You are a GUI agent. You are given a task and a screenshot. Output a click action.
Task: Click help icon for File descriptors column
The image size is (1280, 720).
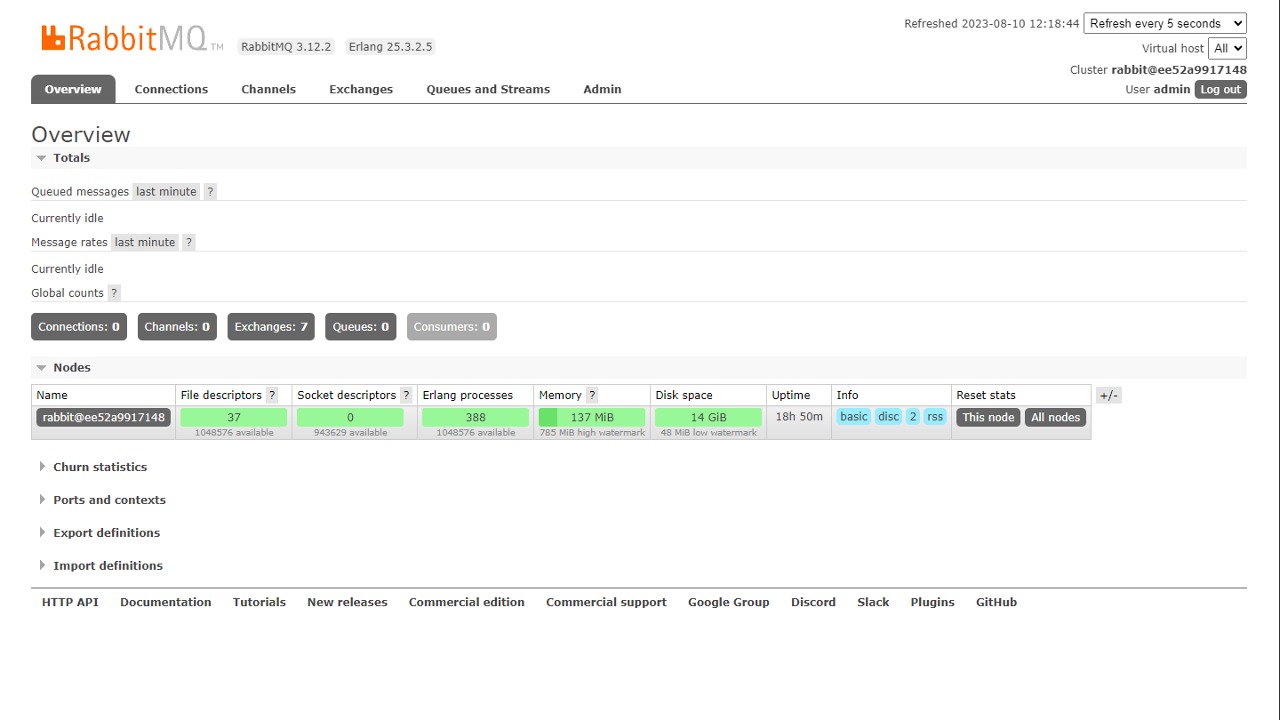(272, 396)
